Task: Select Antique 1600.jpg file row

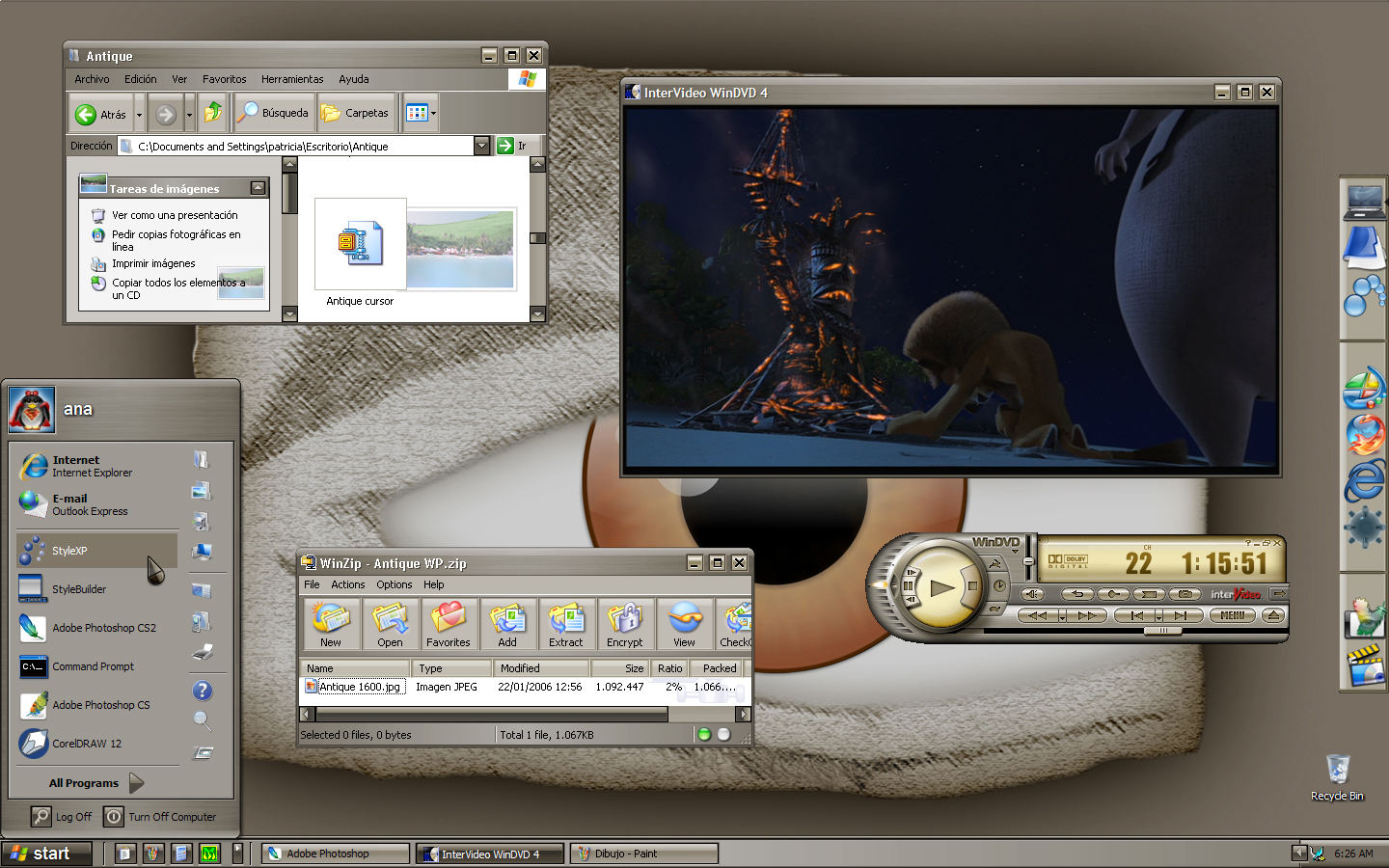Action: pos(524,687)
